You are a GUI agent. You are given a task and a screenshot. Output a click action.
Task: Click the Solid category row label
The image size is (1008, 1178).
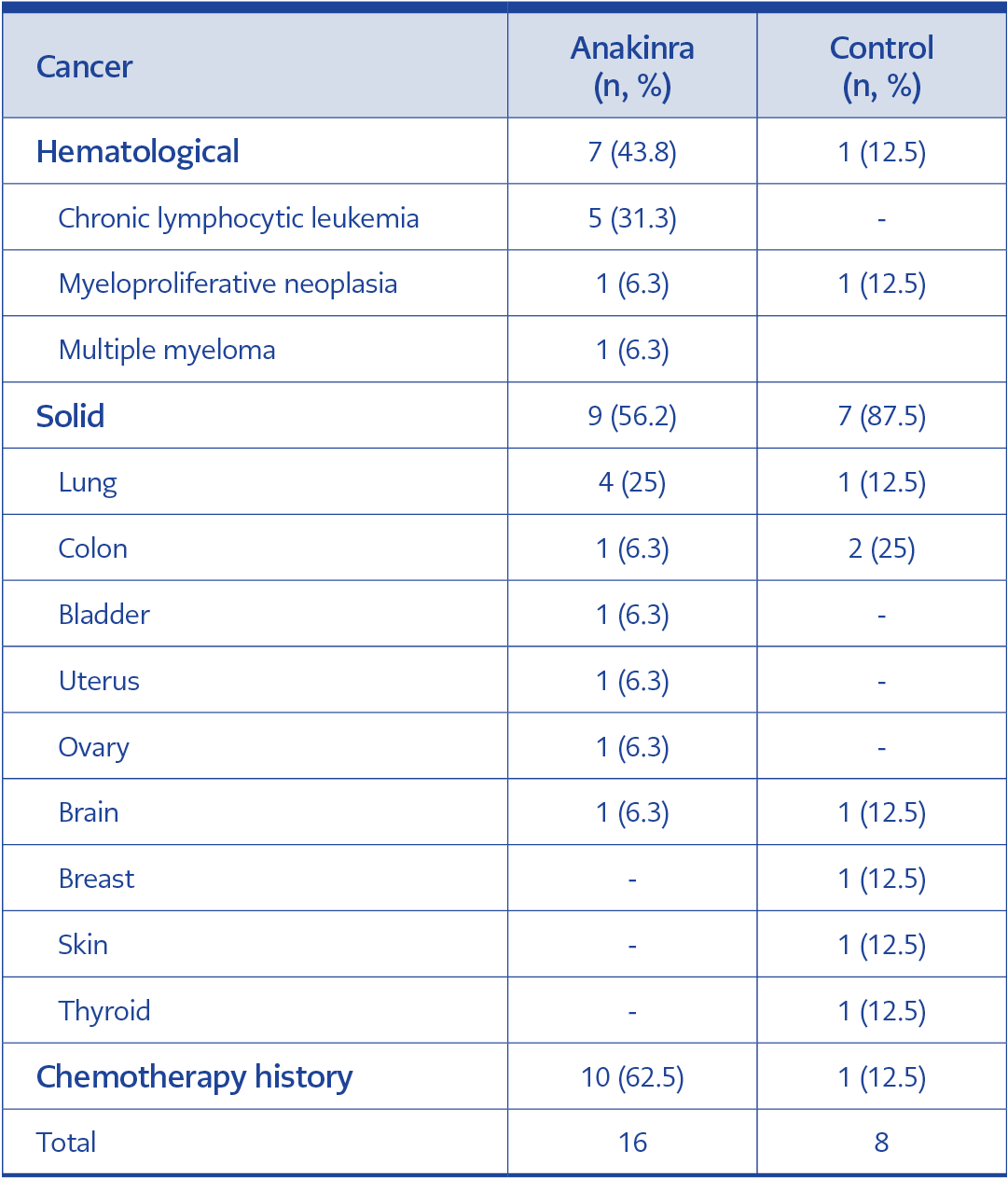pos(70,416)
